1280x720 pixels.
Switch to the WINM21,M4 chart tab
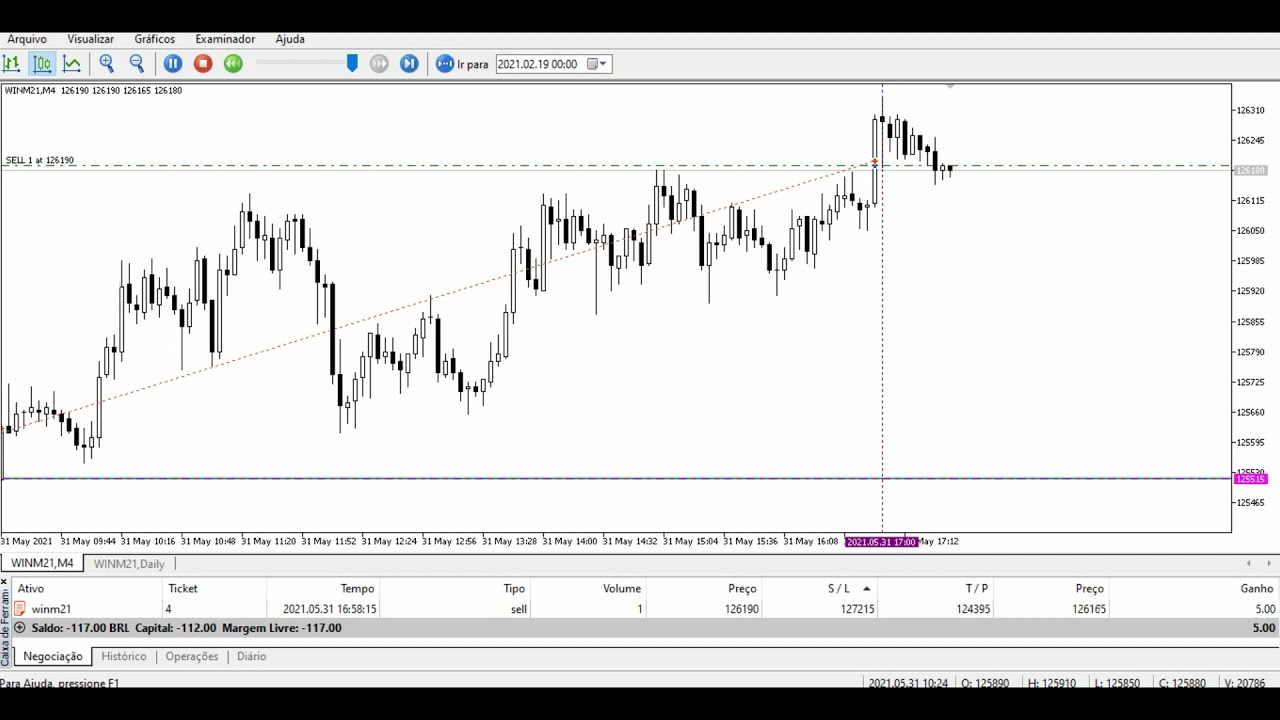pyautogui.click(x=42, y=564)
